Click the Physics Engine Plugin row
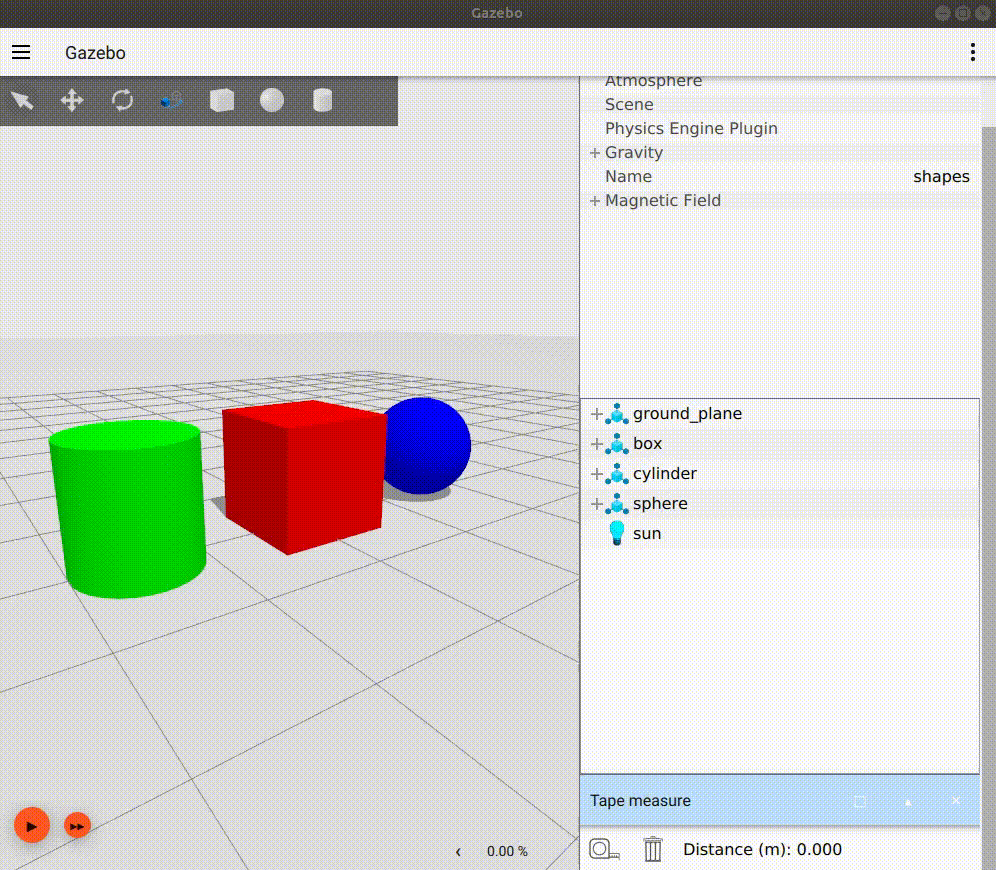 tap(780, 128)
